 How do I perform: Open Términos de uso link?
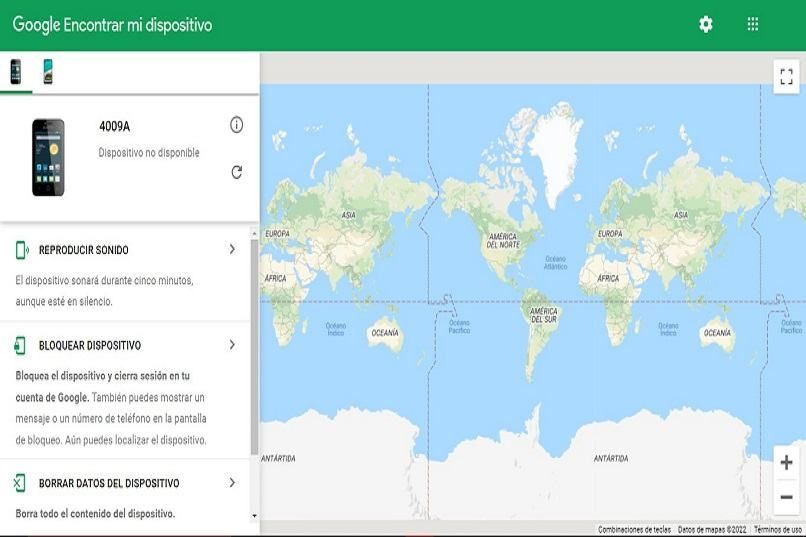[778, 530]
